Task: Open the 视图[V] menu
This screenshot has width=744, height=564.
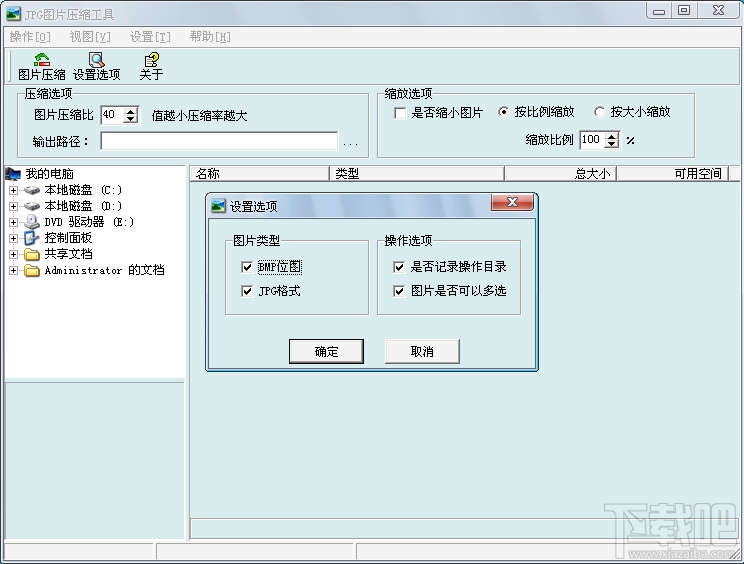Action: 90,37
